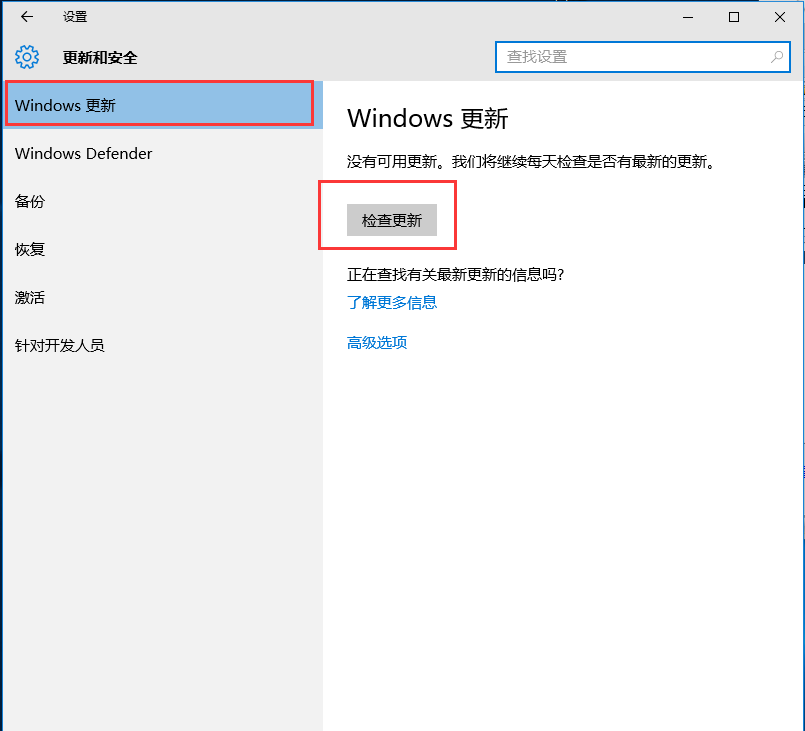Image resolution: width=805 pixels, height=731 pixels.
Task: Open the 恢复 section
Action: click(163, 249)
